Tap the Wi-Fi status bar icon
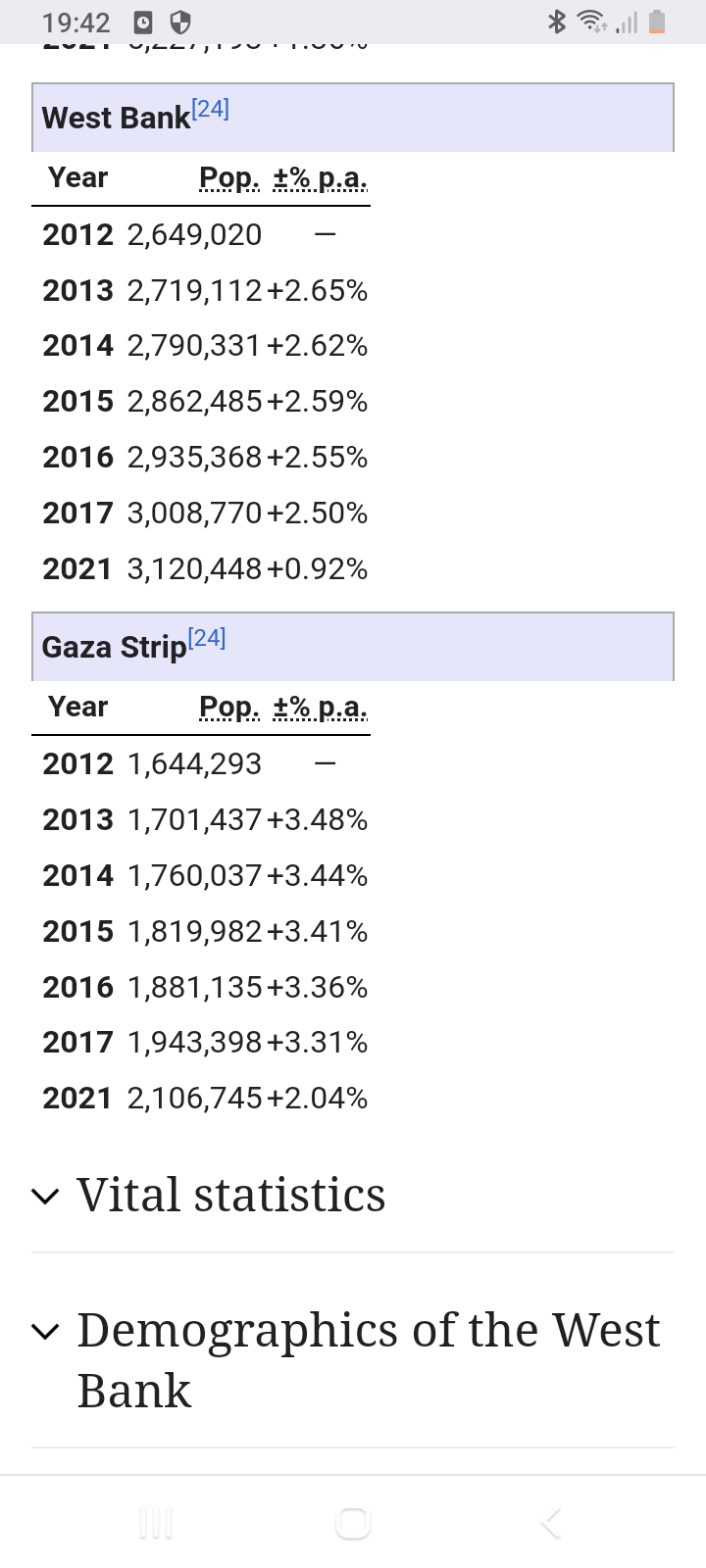The height and width of the screenshot is (1568, 706). pos(590,22)
